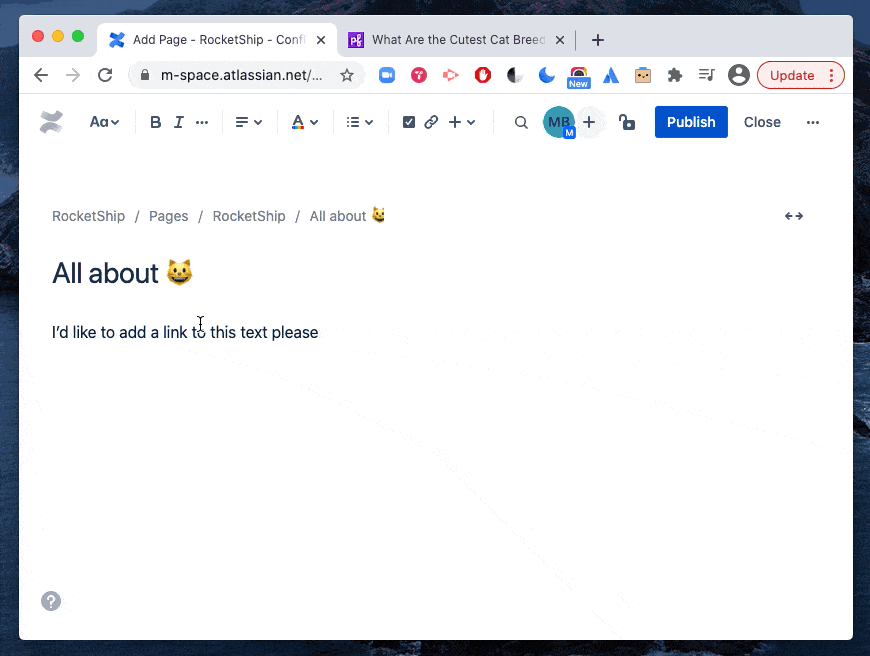Open the text style Aa dropdown
The width and height of the screenshot is (870, 656).
[104, 121]
